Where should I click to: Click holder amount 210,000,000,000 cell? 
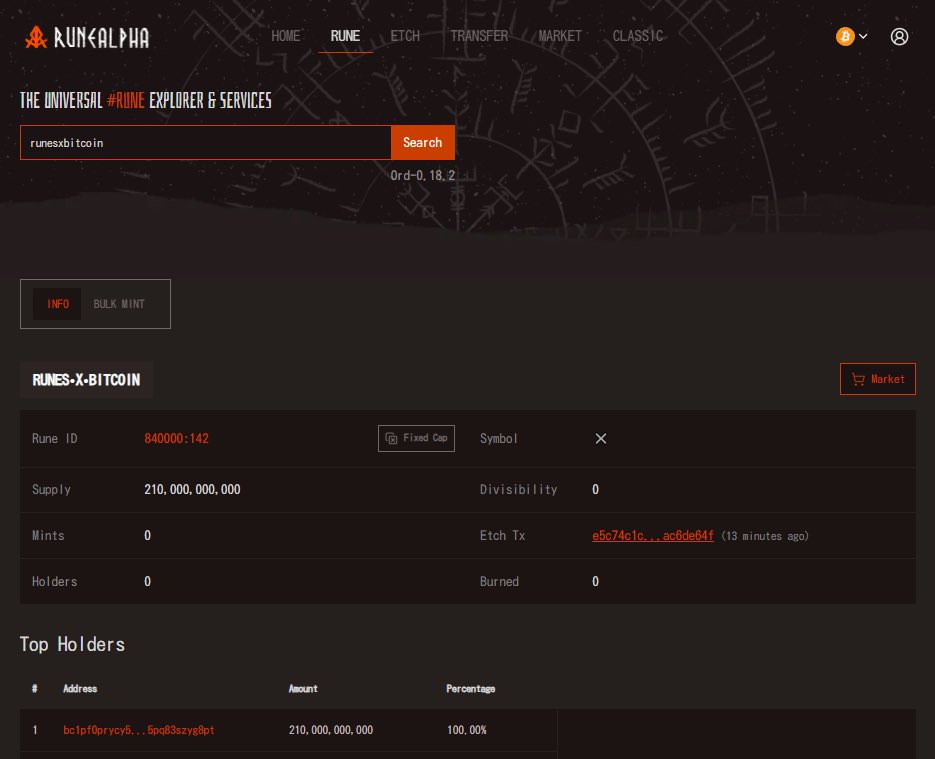[331, 730]
